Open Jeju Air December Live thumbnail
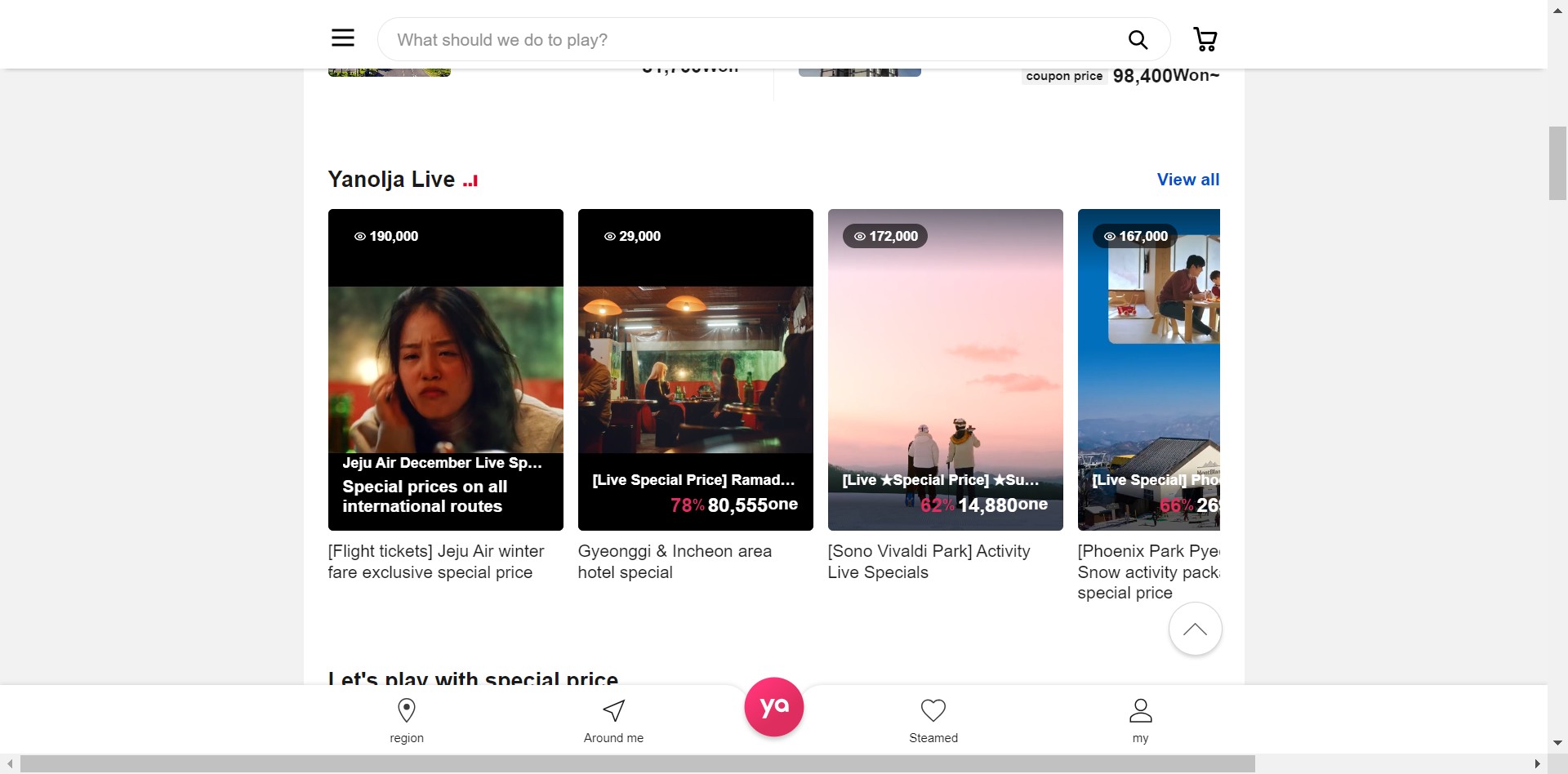The width and height of the screenshot is (1568, 774). click(x=446, y=369)
